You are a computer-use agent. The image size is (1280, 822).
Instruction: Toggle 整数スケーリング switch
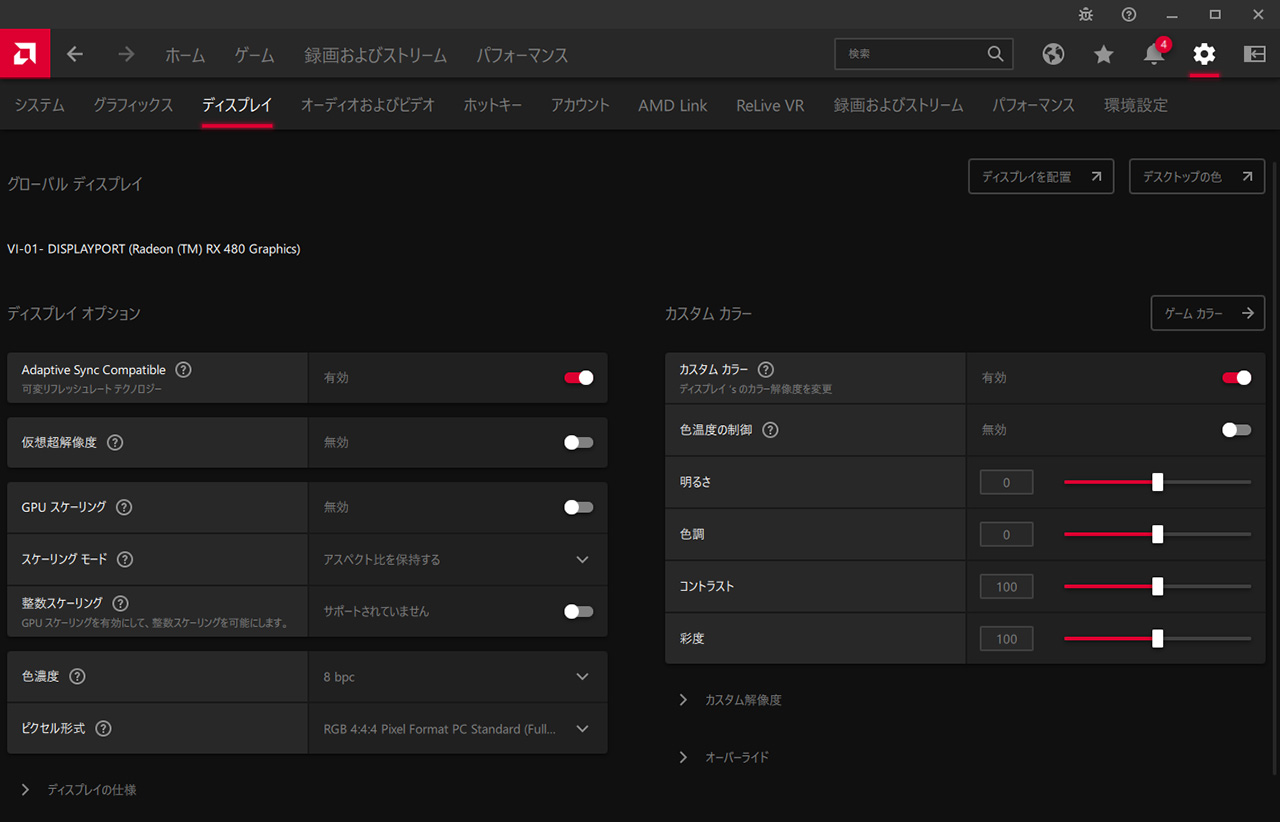pos(579,611)
